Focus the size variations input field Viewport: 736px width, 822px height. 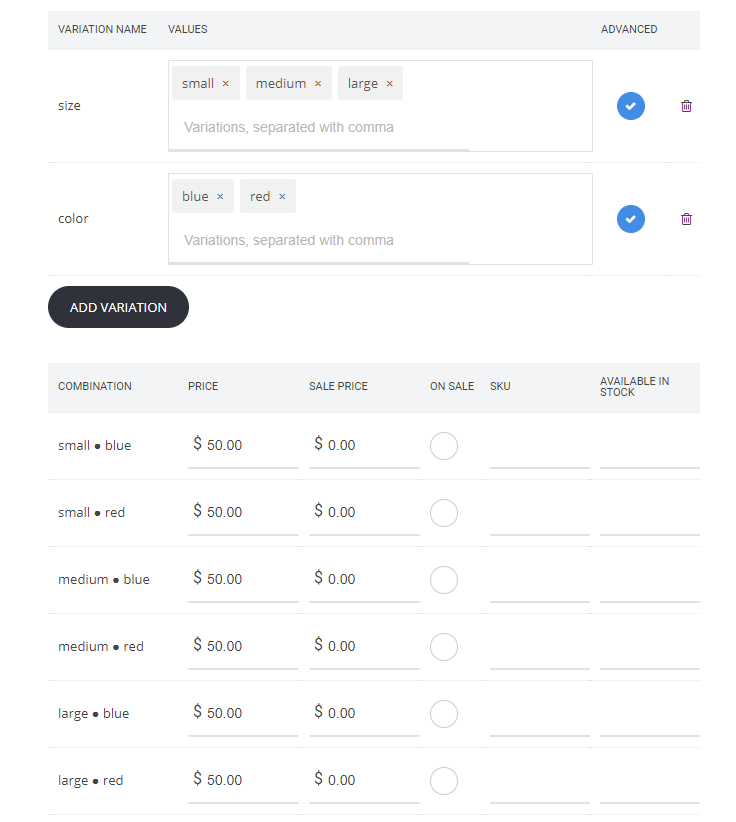point(320,128)
